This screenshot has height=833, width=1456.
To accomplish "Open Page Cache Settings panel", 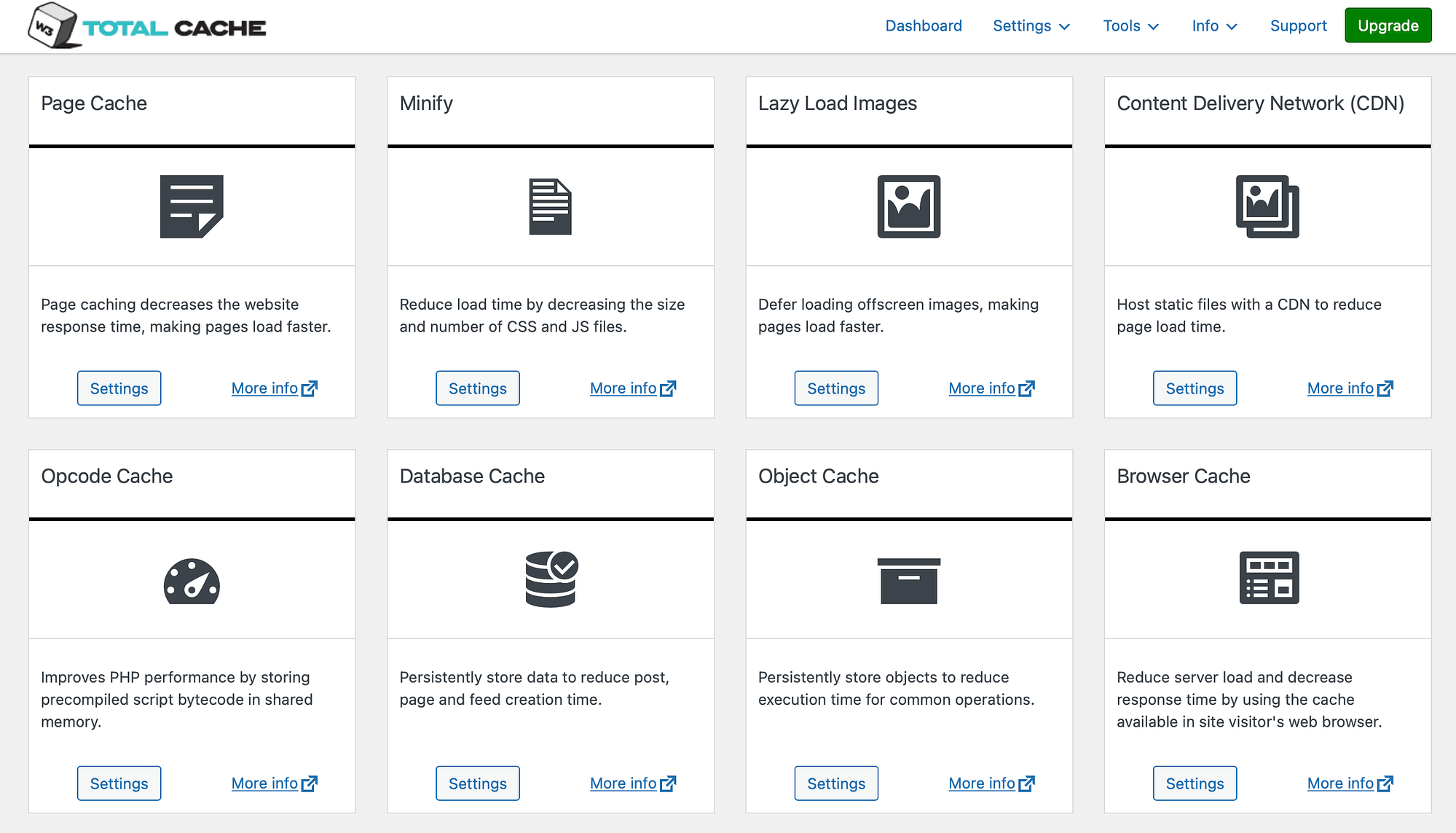I will (x=118, y=388).
